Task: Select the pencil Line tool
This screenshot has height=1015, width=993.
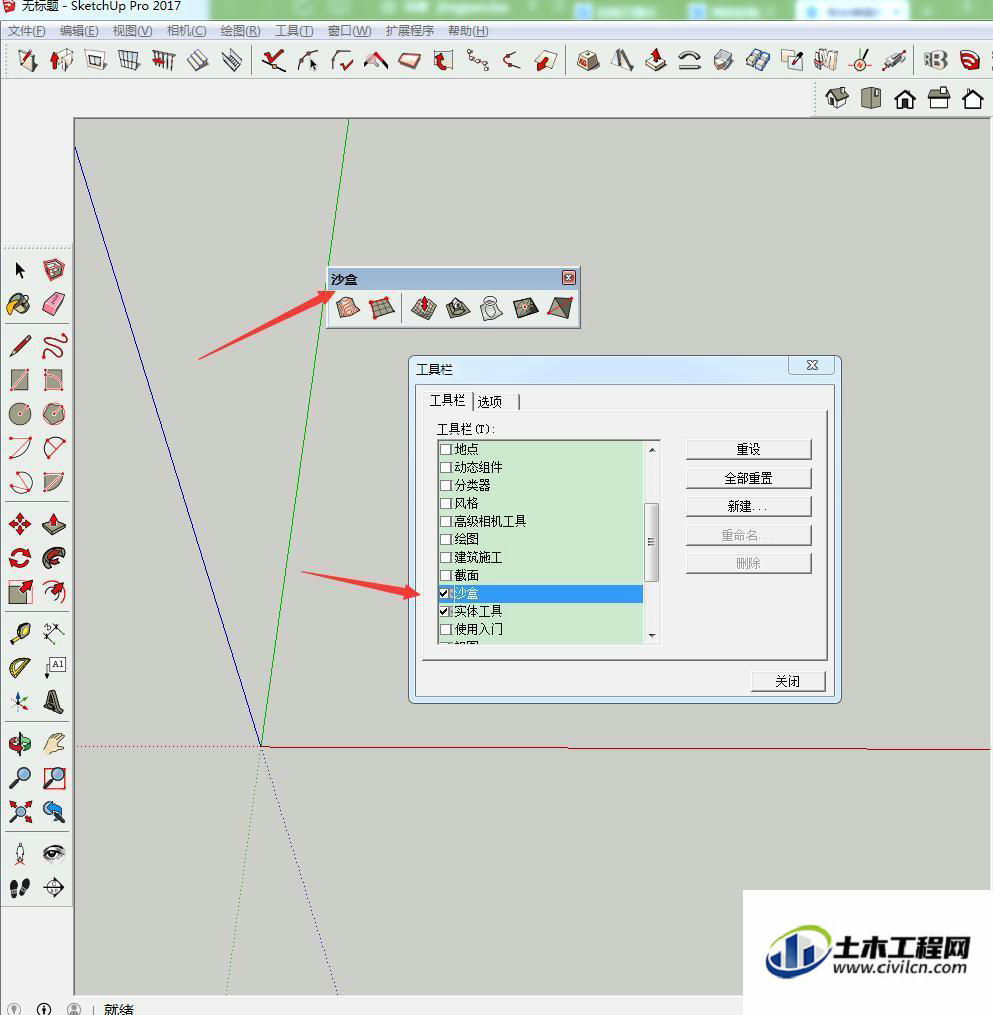Action: click(20, 346)
